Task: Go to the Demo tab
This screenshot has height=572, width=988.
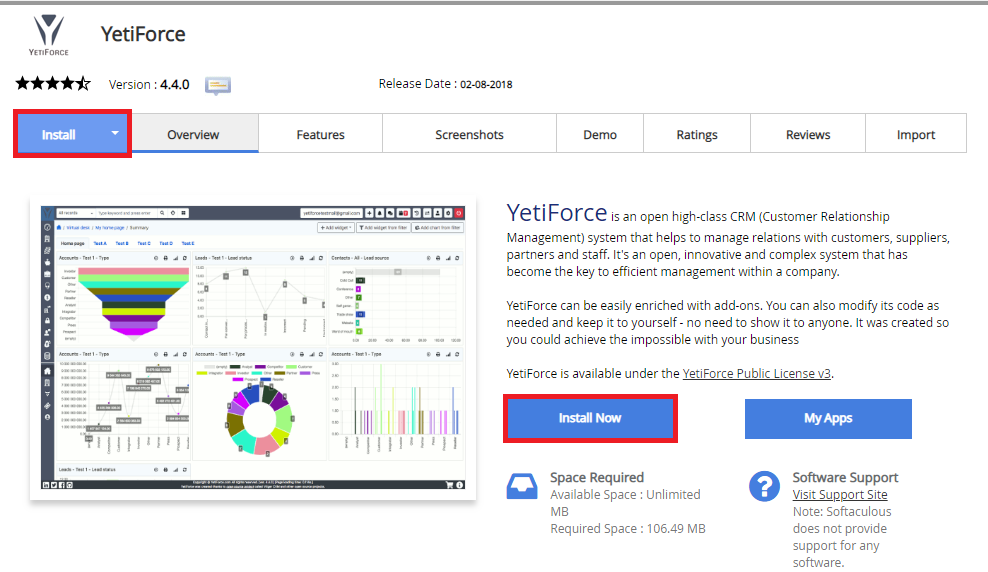Action: coord(600,134)
